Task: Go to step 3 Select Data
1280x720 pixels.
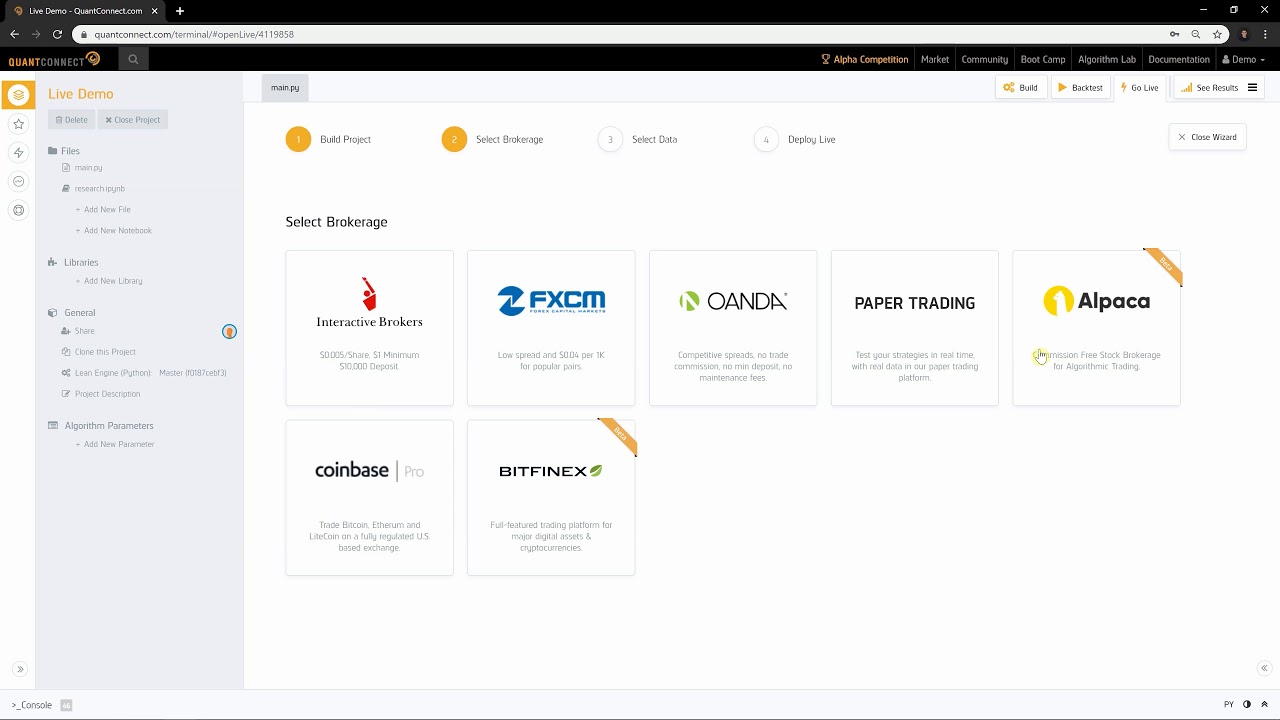Action: click(637, 139)
